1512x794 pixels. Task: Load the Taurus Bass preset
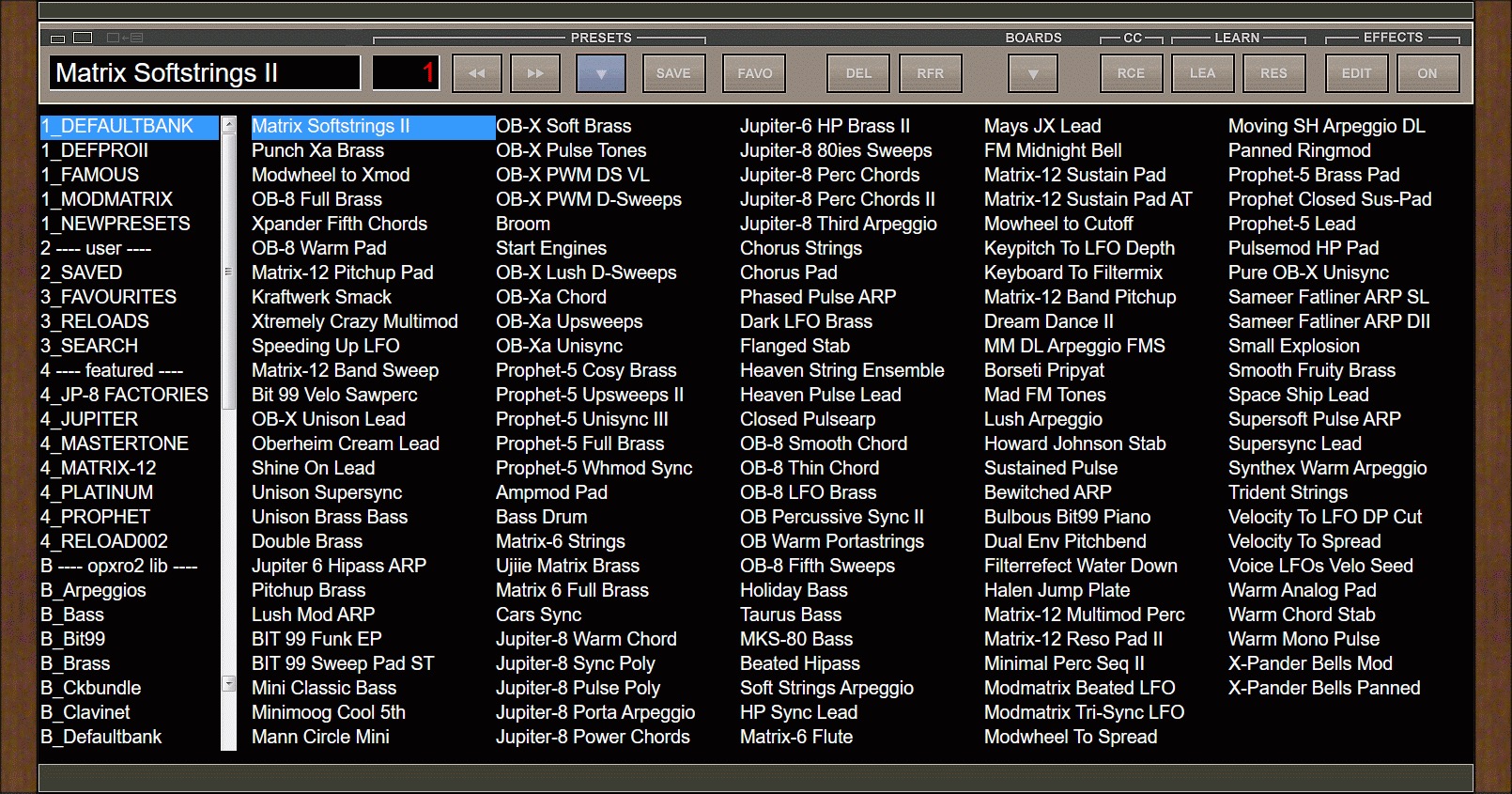(791, 615)
